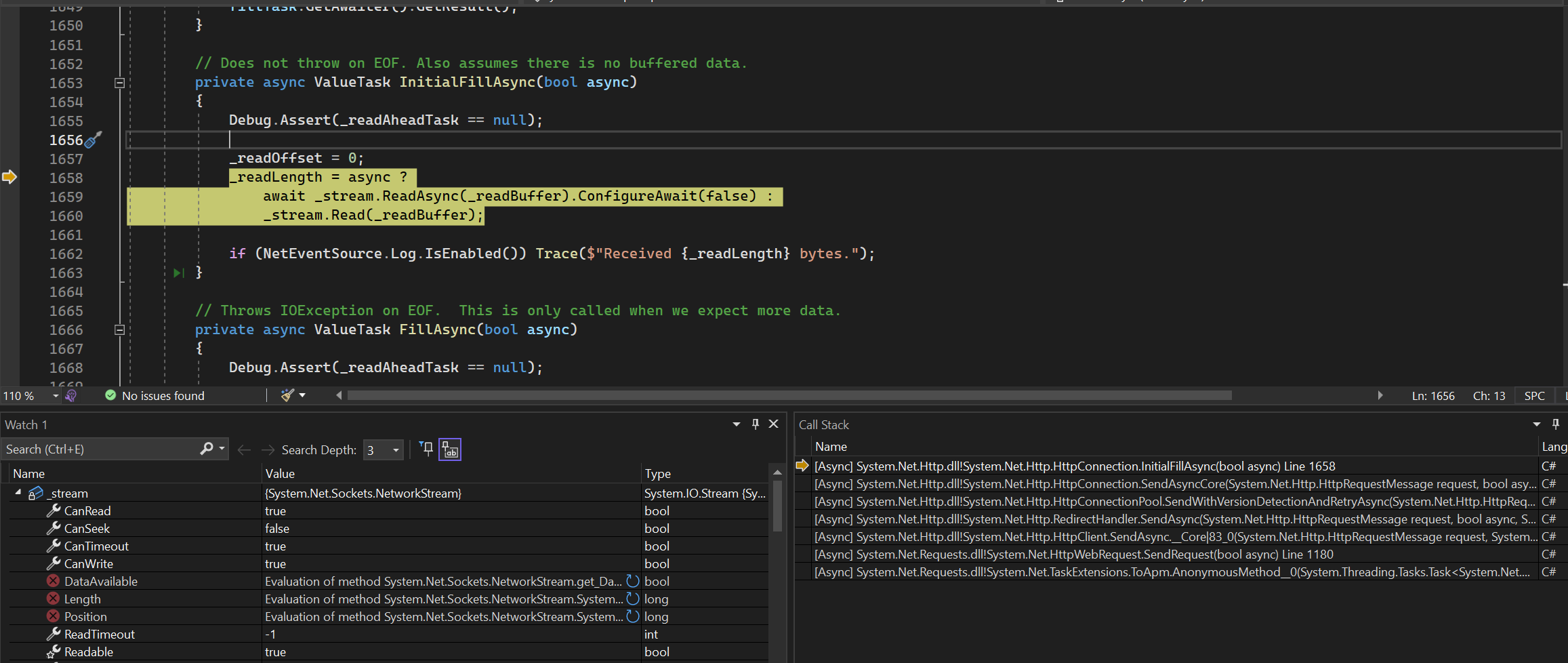Image resolution: width=1568 pixels, height=663 pixels.
Task: Refresh the Length property evaluation
Action: (x=633, y=599)
